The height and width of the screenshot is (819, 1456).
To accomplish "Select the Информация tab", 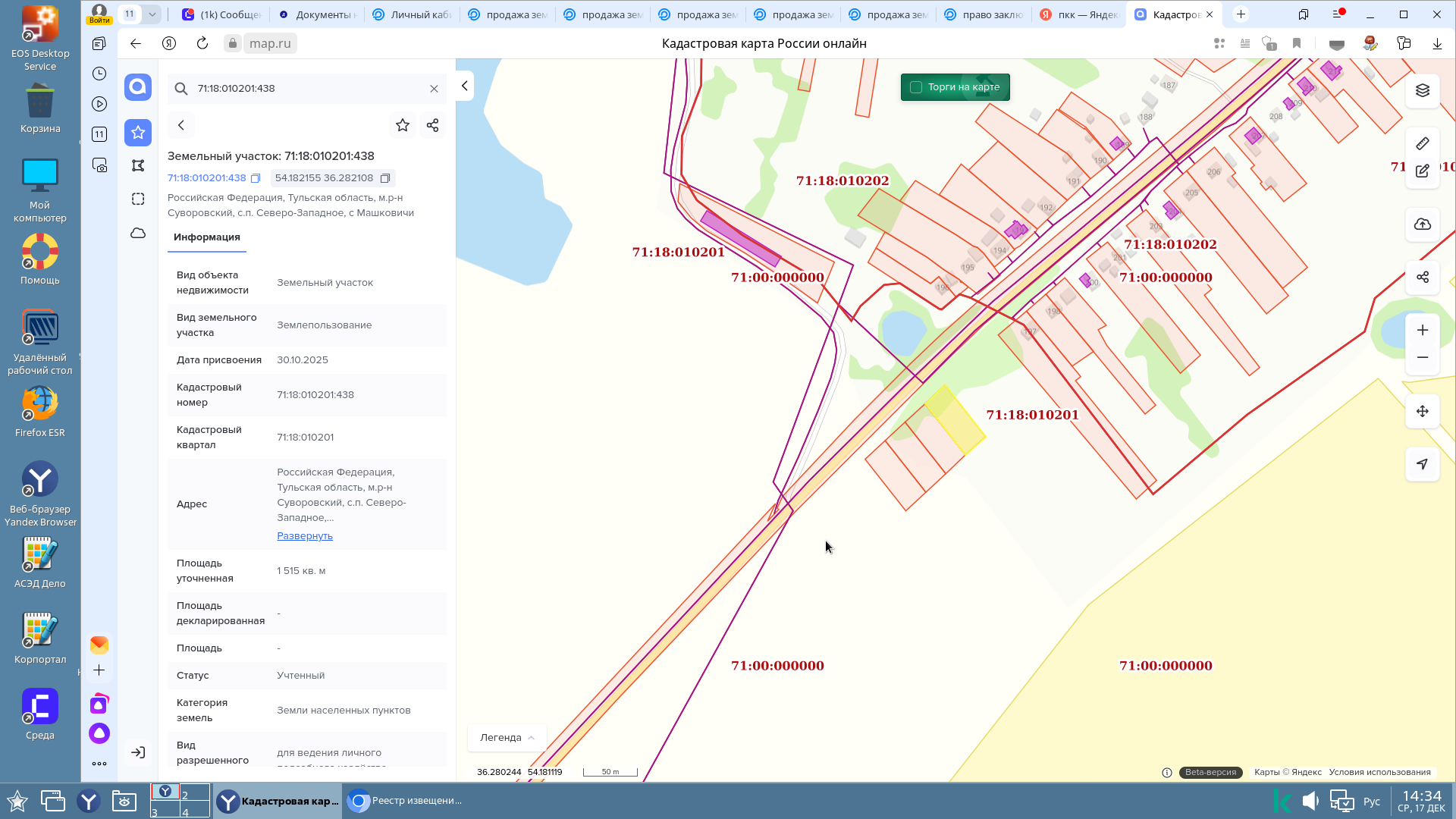I will [206, 237].
